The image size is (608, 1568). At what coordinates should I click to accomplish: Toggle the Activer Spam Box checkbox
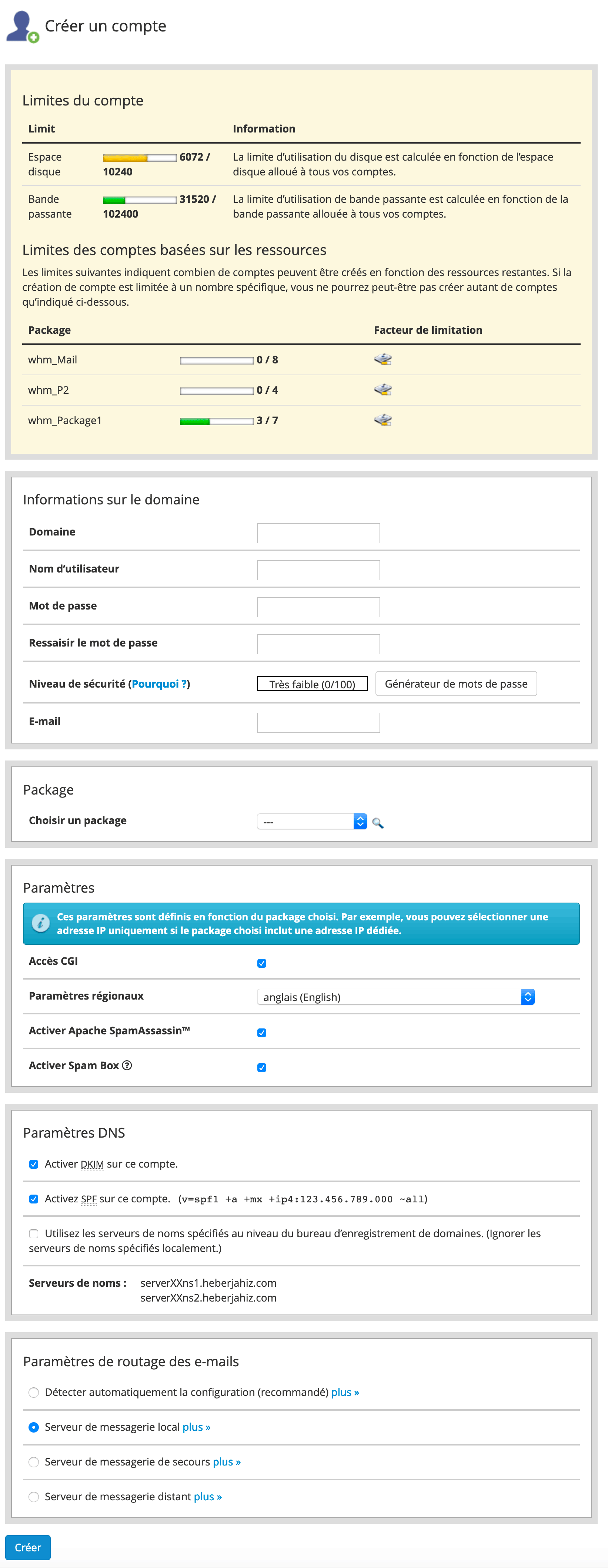point(262,1067)
